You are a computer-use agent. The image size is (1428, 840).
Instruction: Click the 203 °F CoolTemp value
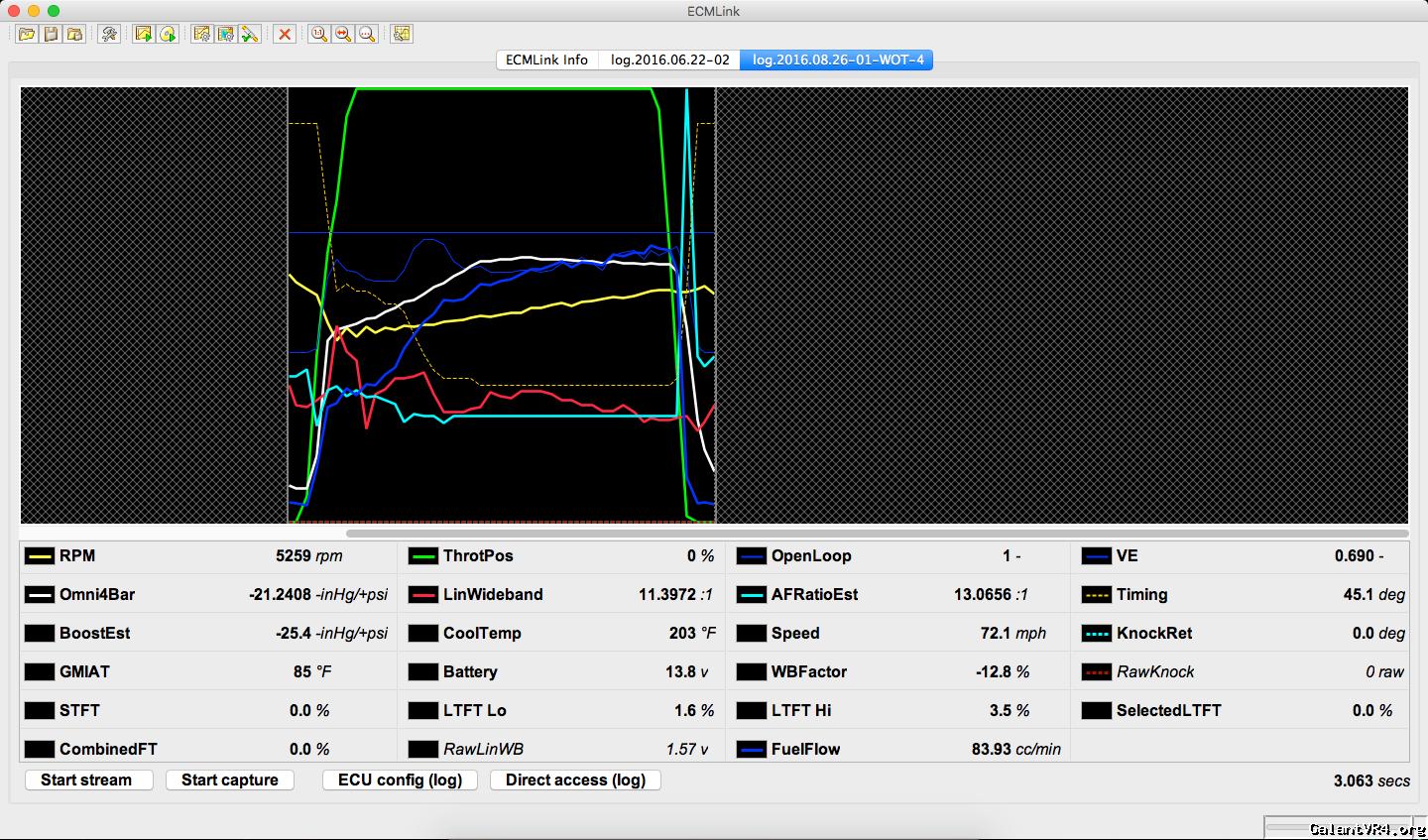point(692,634)
